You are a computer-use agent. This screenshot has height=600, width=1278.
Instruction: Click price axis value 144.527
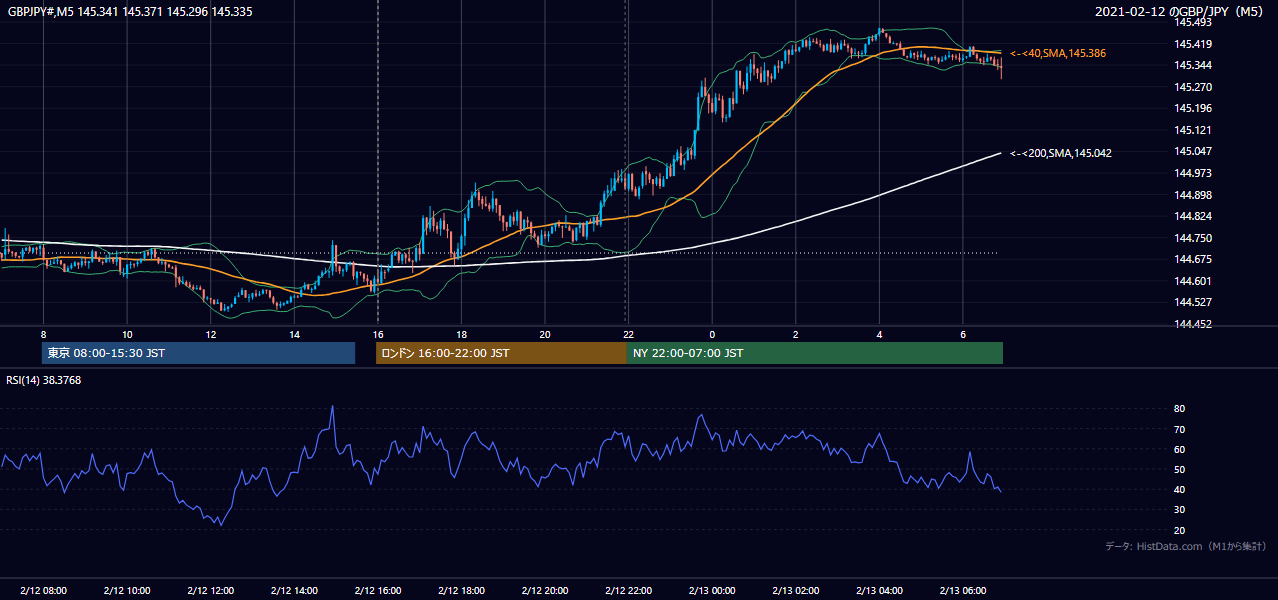pyautogui.click(x=1193, y=302)
